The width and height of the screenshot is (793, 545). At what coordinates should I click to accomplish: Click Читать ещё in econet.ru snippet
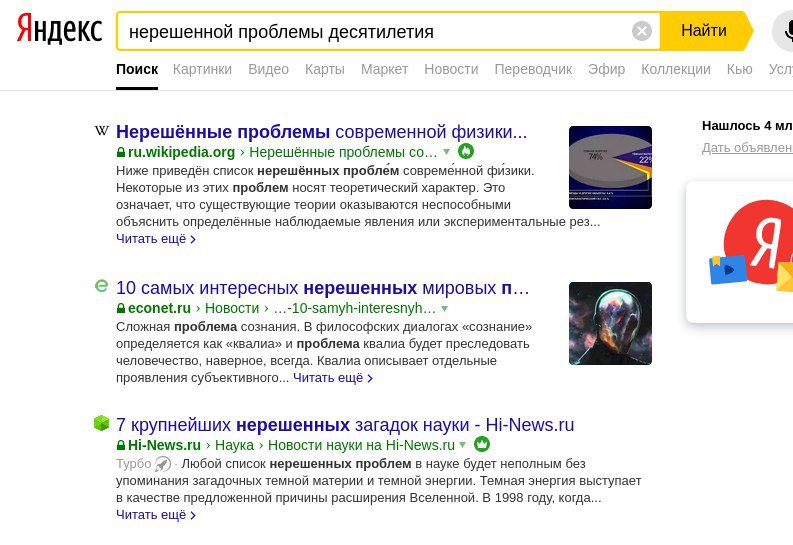(333, 378)
